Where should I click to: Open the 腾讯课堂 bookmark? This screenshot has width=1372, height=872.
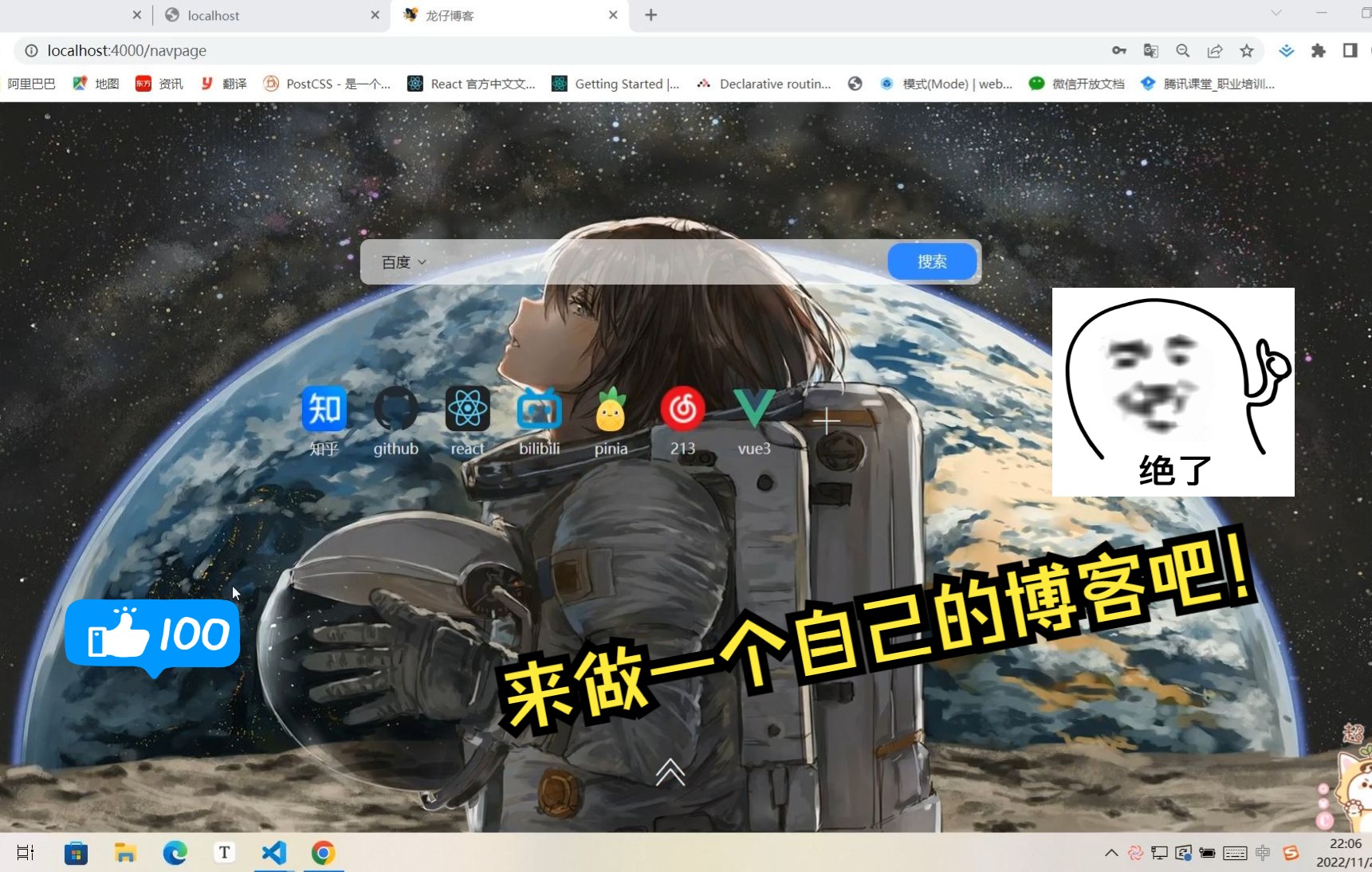click(1208, 84)
